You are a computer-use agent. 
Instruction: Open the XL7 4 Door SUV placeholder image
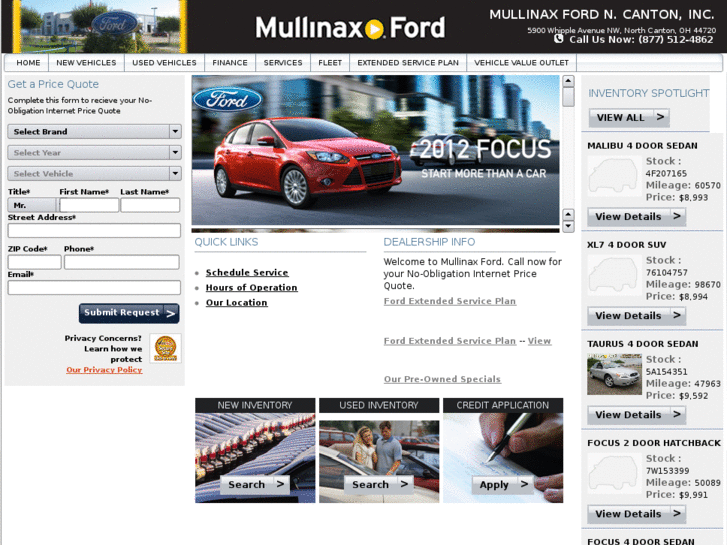tap(614, 276)
